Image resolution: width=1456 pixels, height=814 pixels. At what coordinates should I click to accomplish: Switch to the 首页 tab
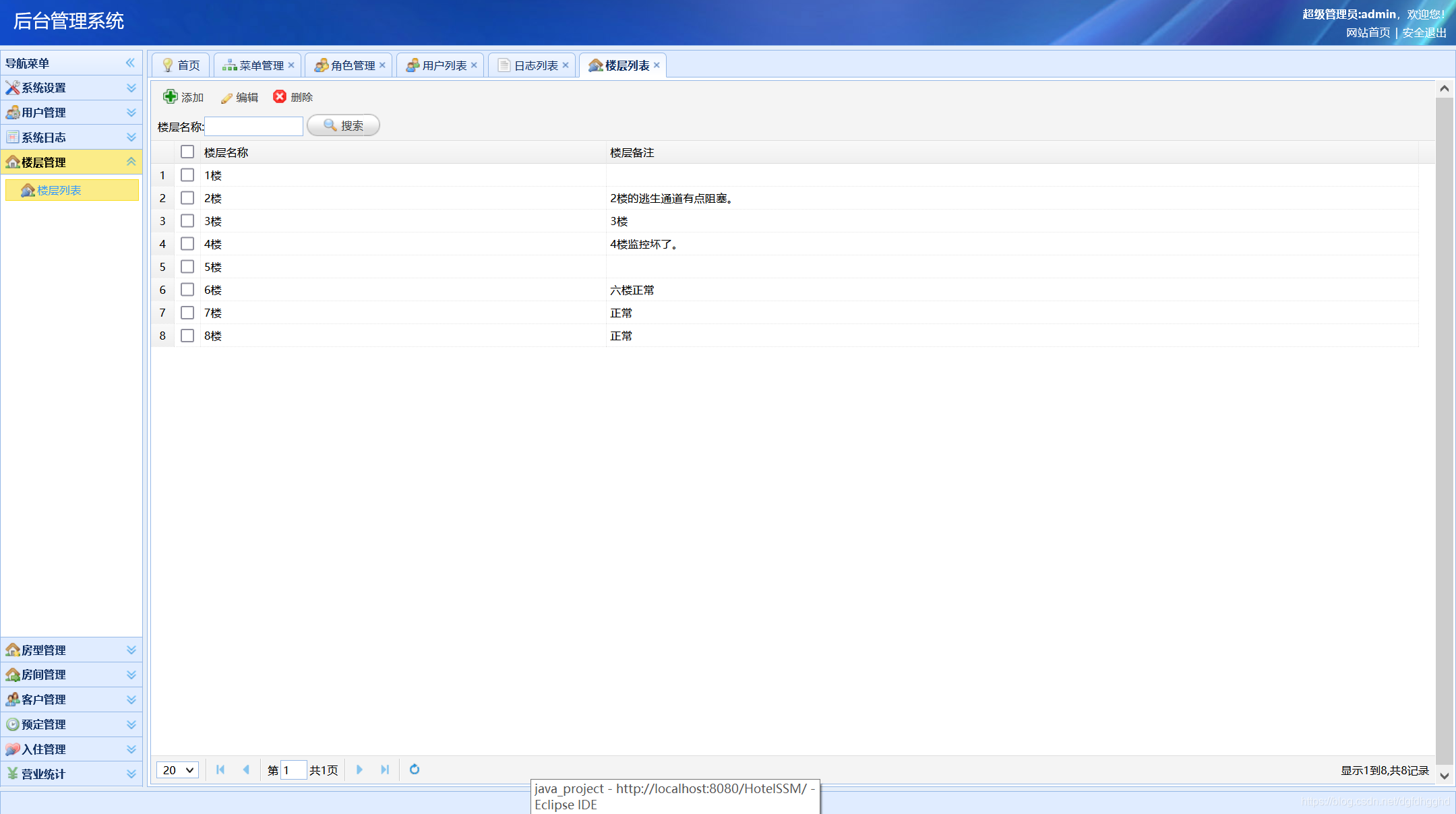click(181, 65)
